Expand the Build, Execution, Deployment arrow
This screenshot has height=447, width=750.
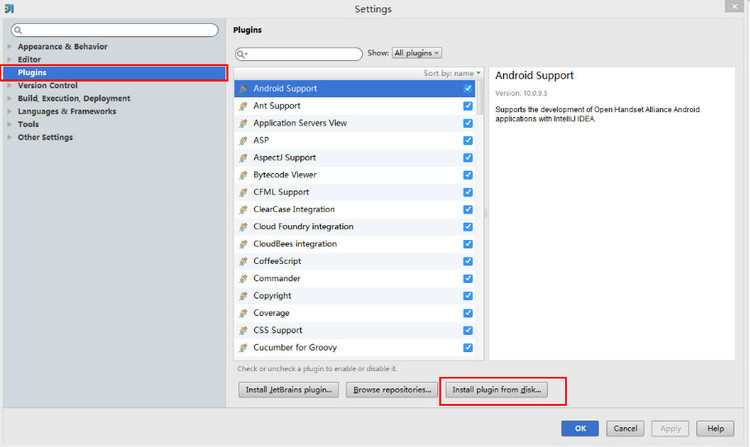pyautogui.click(x=10, y=98)
